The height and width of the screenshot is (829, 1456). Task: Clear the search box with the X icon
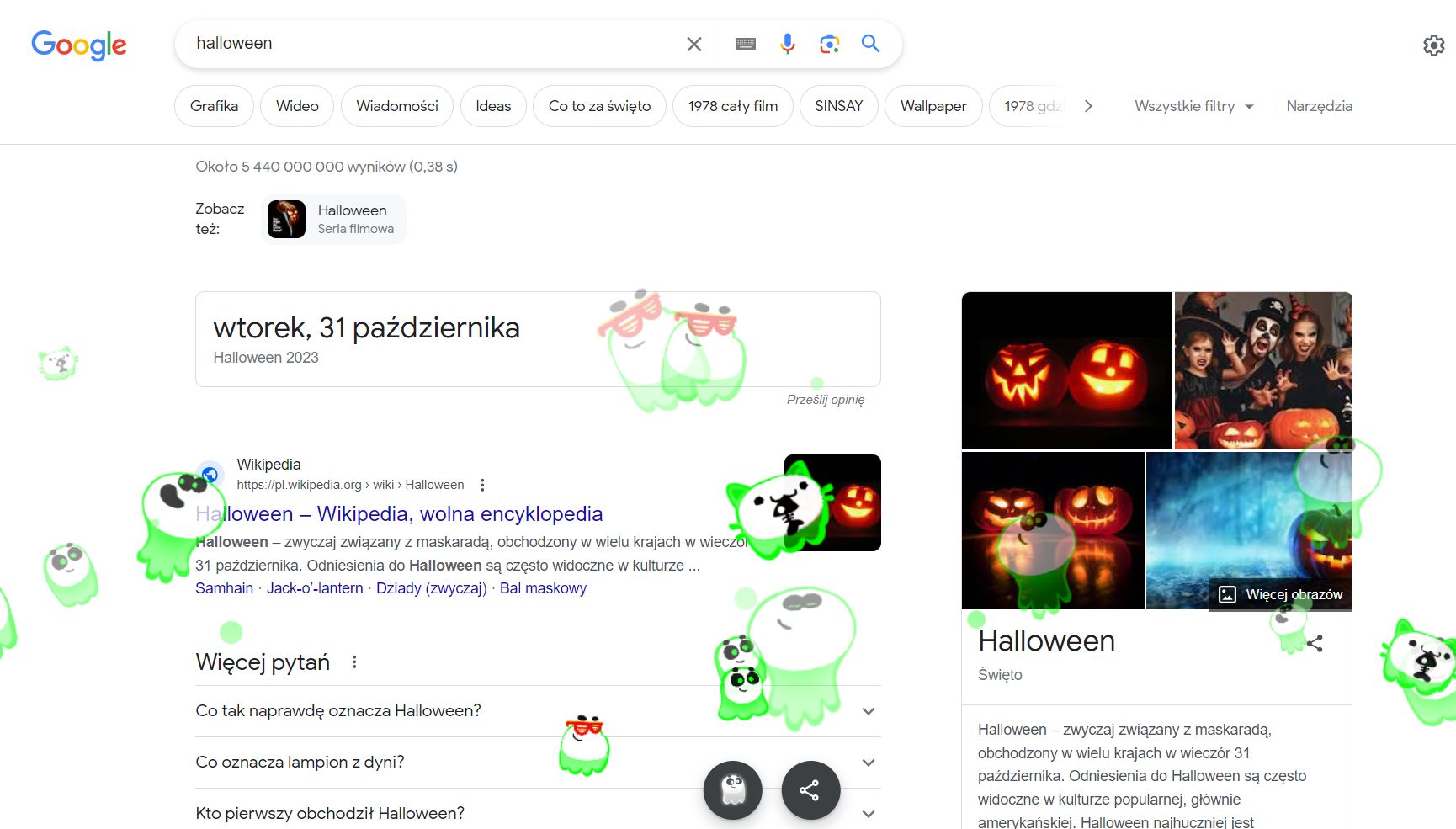coord(693,44)
